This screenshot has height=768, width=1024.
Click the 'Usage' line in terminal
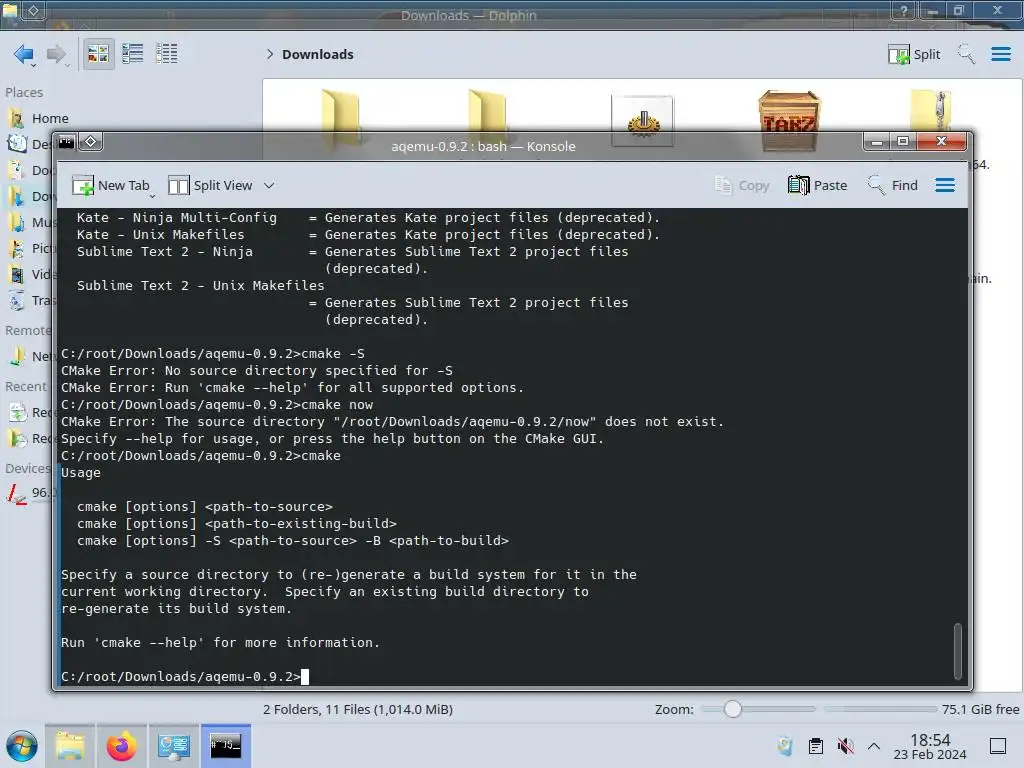pos(81,472)
